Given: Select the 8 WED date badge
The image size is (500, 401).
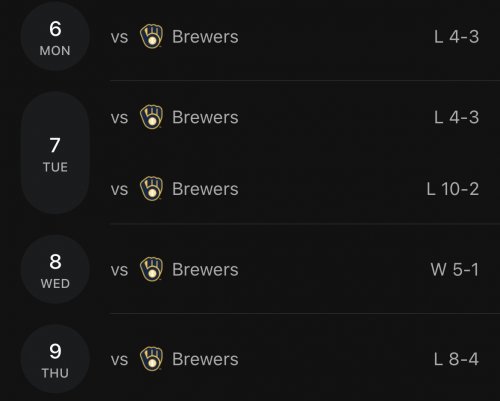Looking at the screenshot, I should [55, 269].
